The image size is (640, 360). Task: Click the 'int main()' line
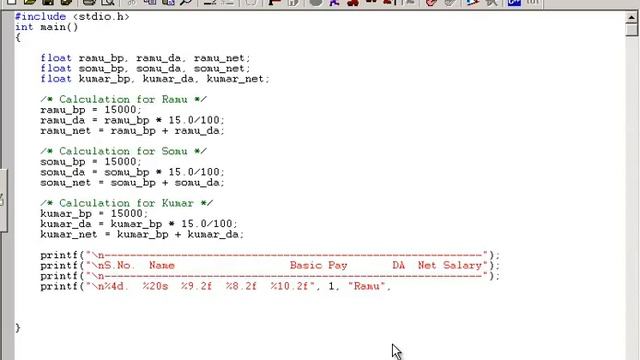click(47, 27)
